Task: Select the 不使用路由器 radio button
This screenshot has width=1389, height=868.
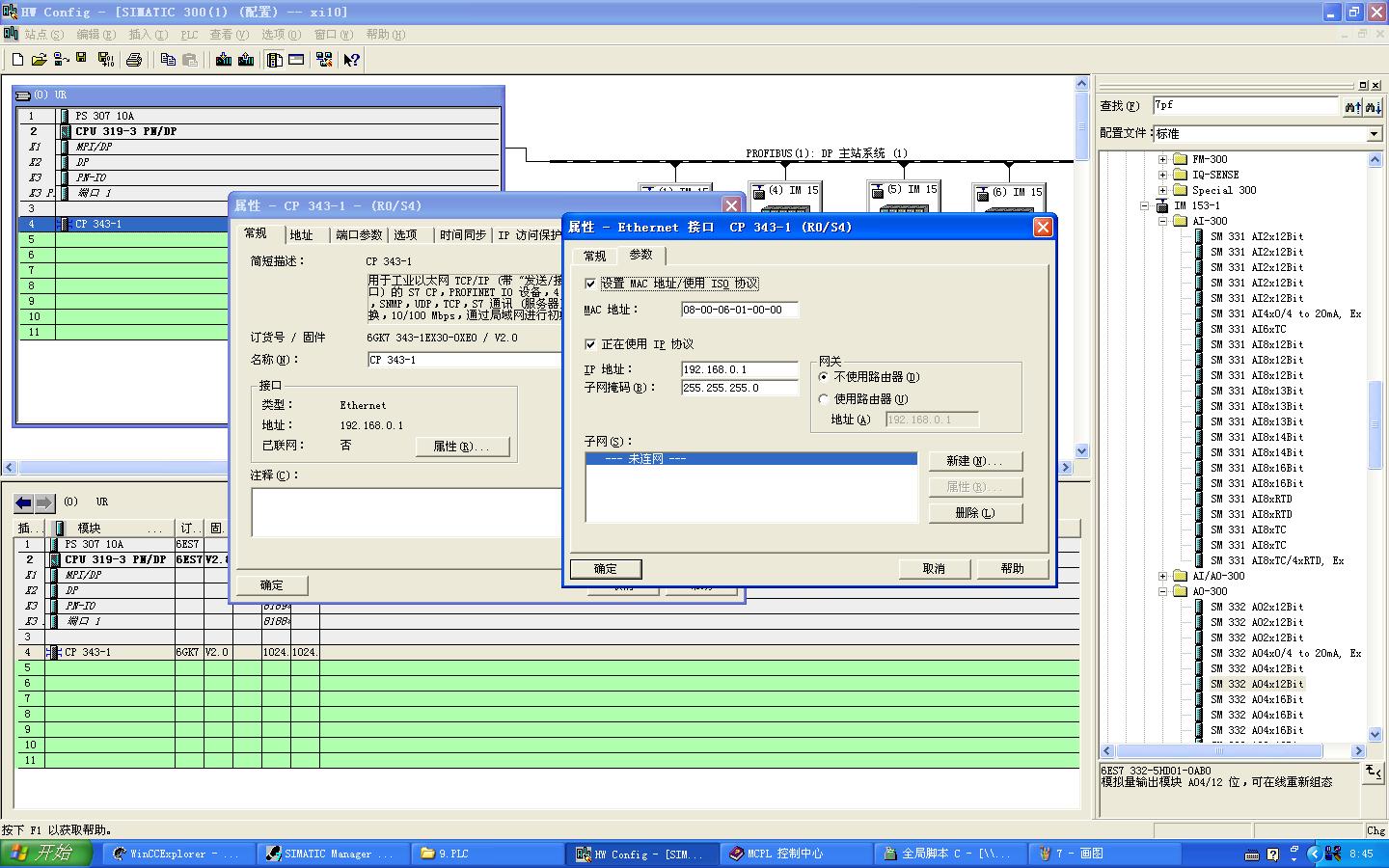Action: [x=824, y=377]
